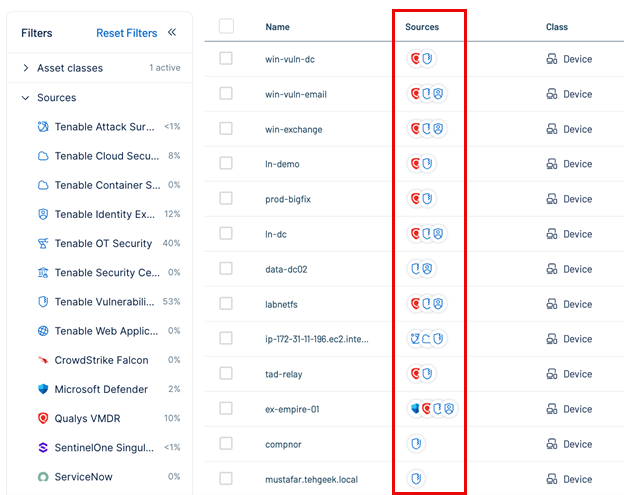
Task: Click the Sources column header
Action: point(422,27)
